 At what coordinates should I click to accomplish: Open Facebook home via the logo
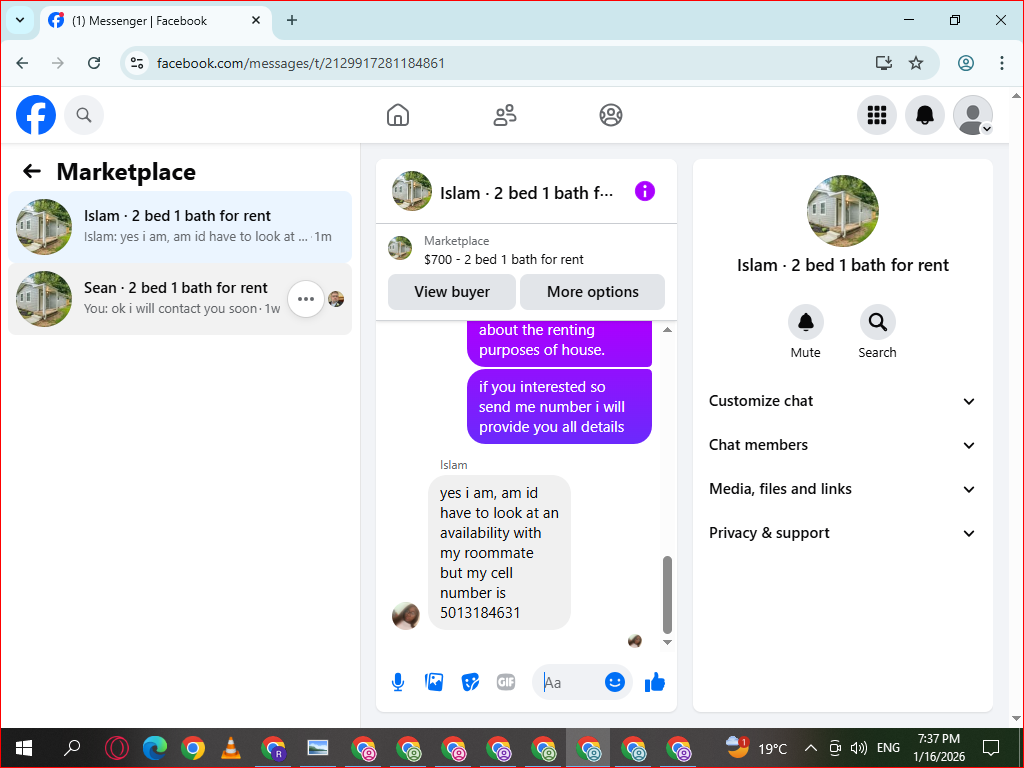[36, 115]
